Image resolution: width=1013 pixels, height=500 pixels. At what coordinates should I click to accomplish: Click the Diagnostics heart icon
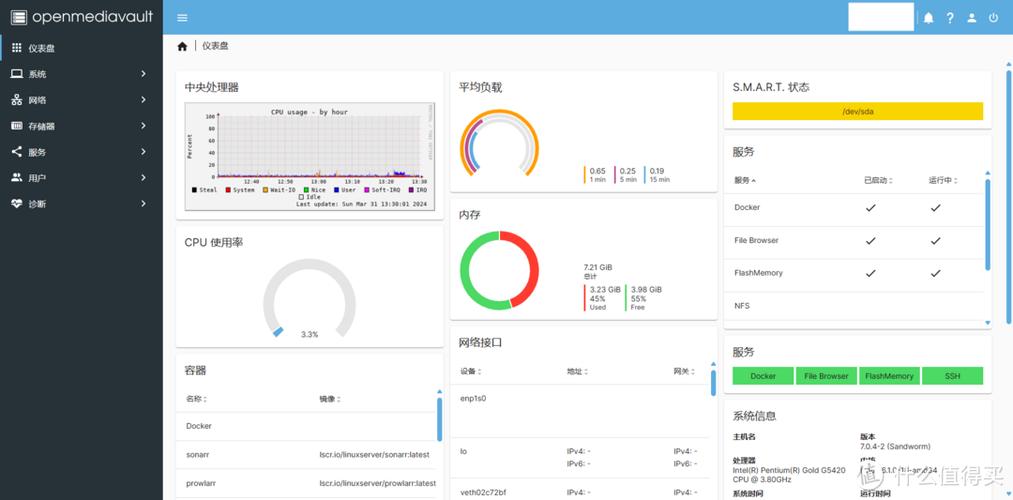pyautogui.click(x=17, y=203)
